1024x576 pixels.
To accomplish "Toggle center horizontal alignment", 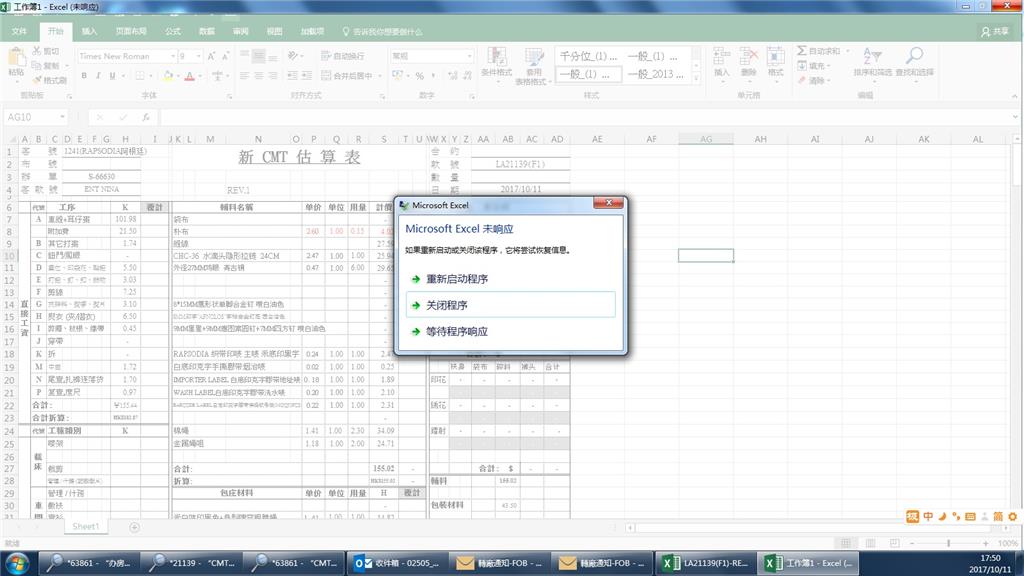I will coord(259,76).
